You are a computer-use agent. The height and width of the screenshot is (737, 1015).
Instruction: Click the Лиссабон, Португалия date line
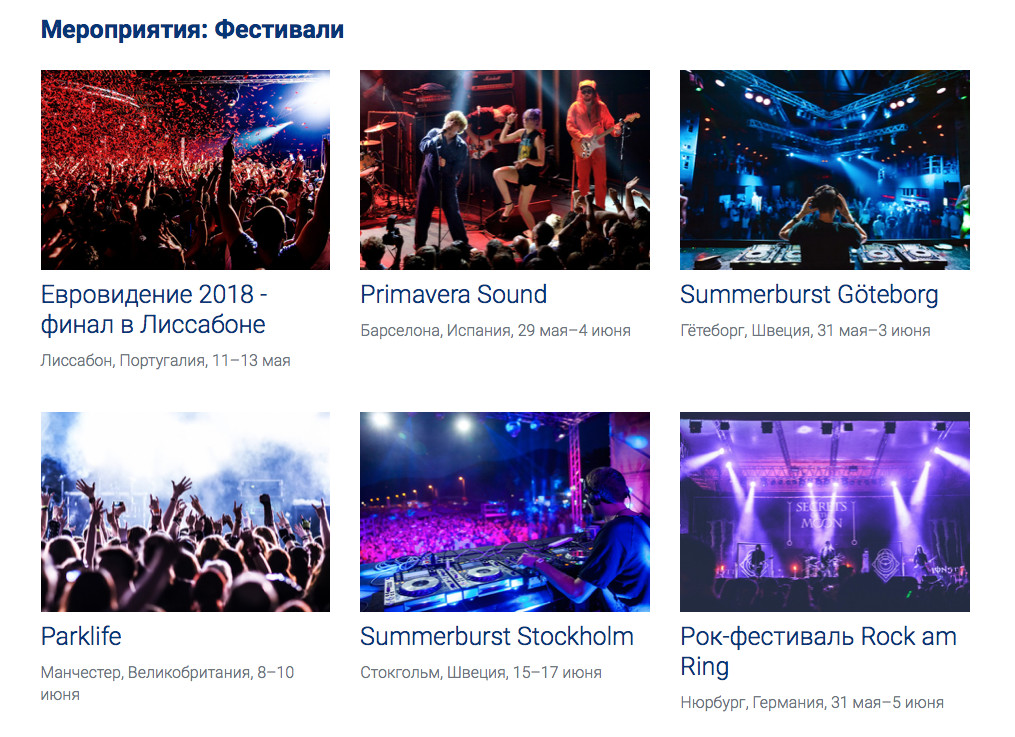pyautogui.click(x=165, y=360)
